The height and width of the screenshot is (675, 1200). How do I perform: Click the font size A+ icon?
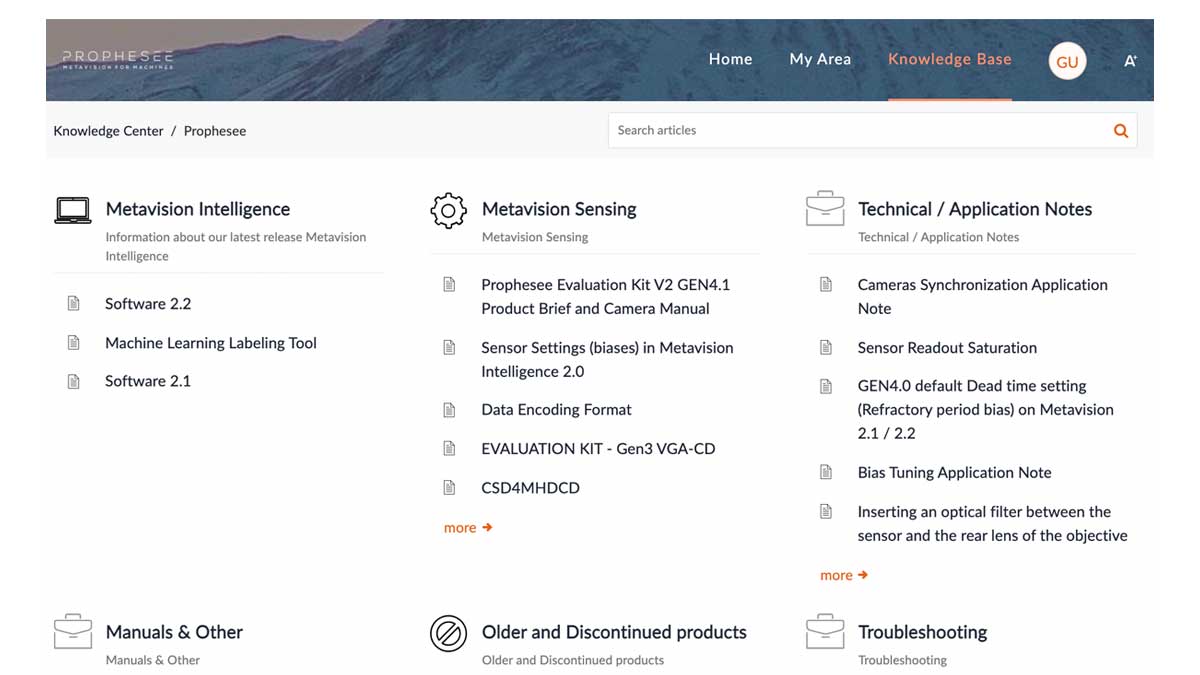pos(1130,61)
